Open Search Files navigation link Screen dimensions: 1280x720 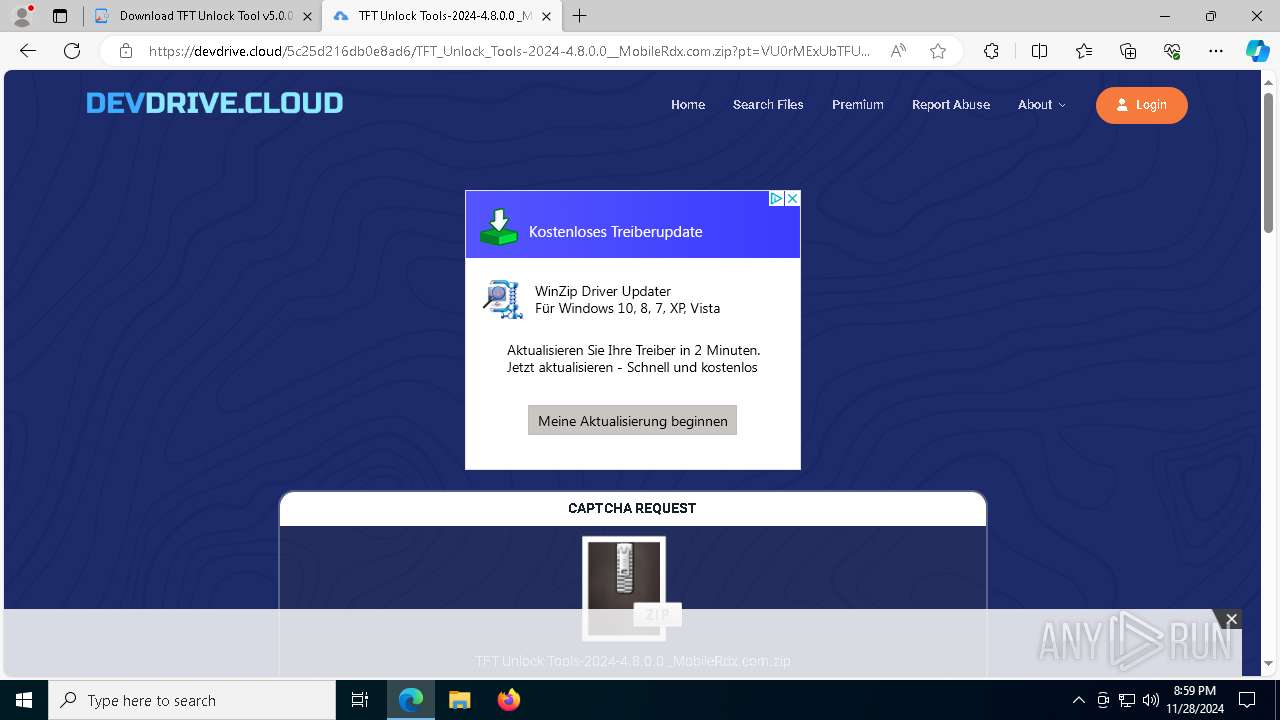pos(768,104)
